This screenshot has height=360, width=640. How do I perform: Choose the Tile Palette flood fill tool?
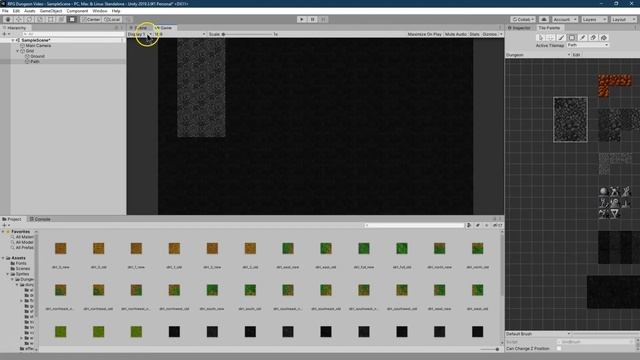[x=604, y=38]
